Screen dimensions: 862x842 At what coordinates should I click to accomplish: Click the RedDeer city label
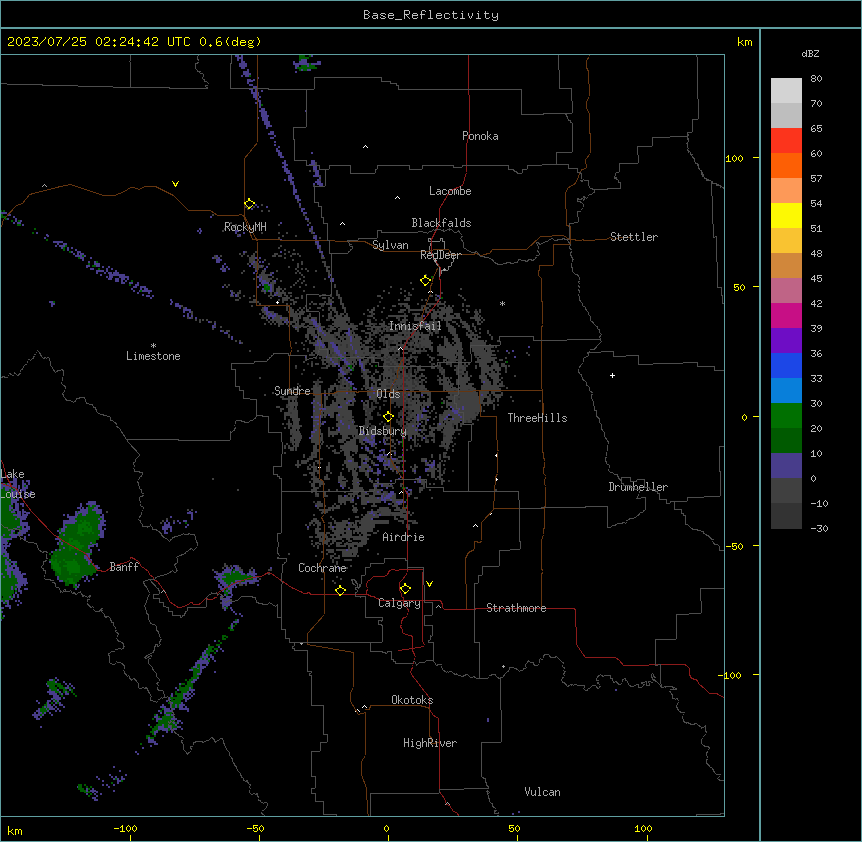(x=440, y=255)
